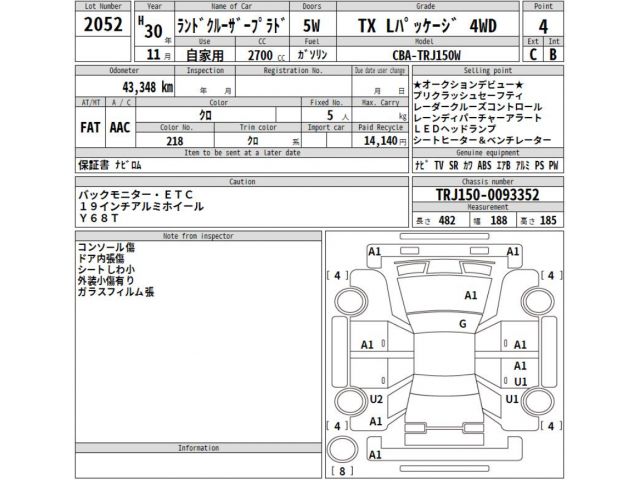
Task: Click TV in genuine equipment row
Action: coord(439,165)
